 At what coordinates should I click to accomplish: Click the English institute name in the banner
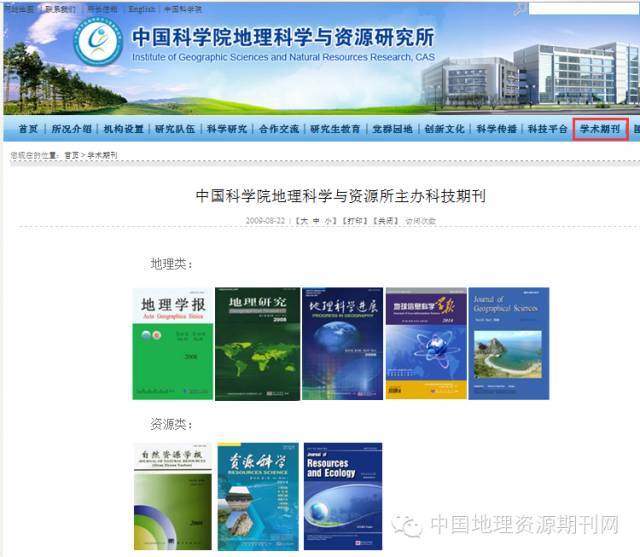[x=283, y=58]
